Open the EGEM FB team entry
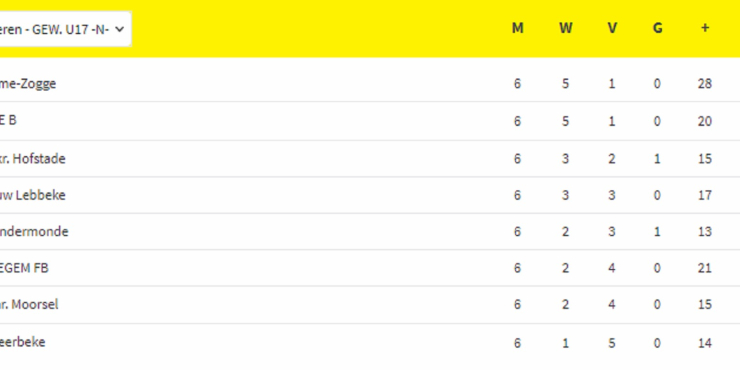 (x=24, y=268)
